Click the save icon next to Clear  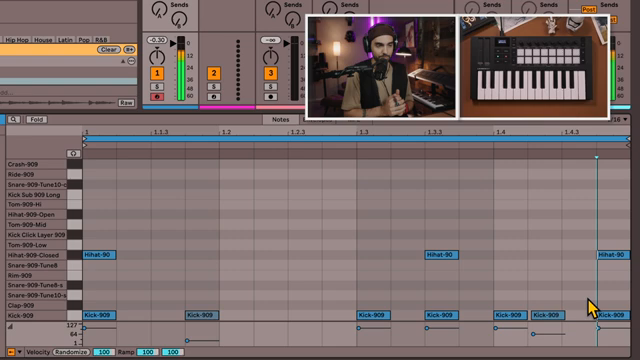point(129,49)
